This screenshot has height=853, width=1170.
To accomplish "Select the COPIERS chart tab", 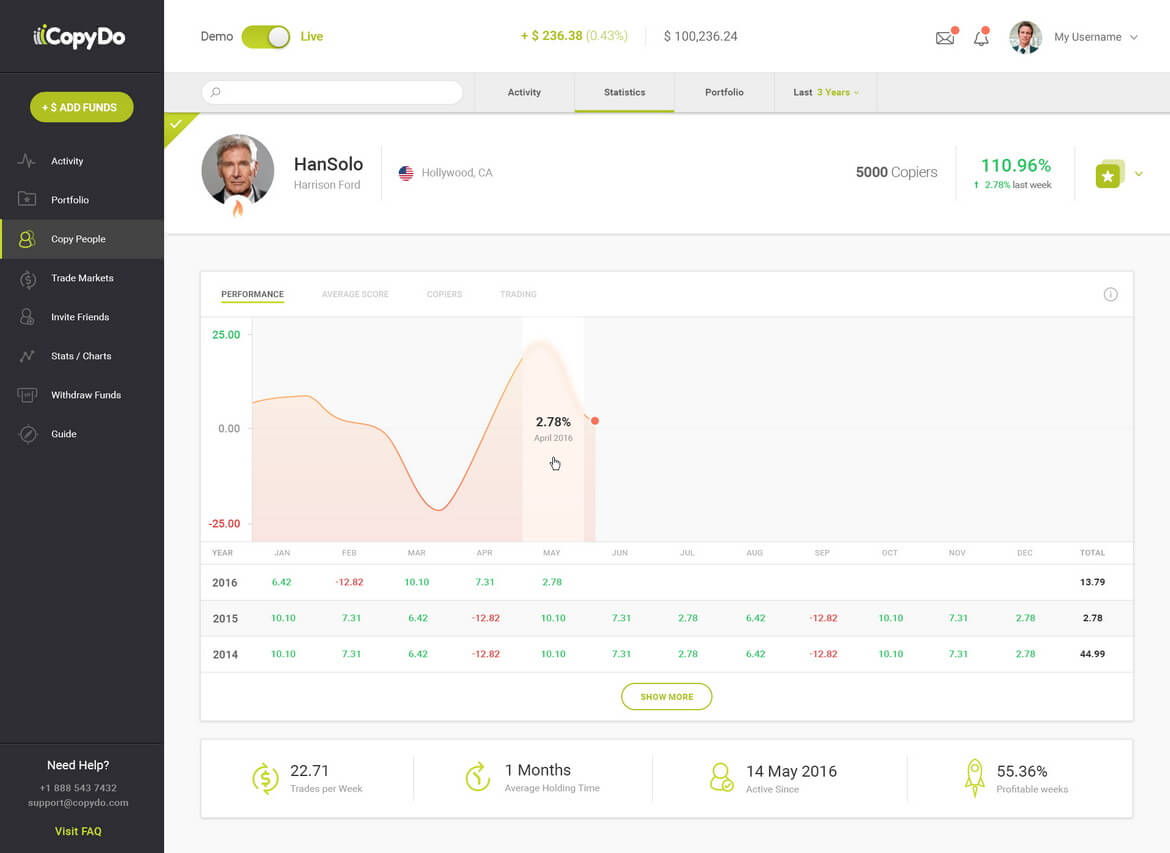I will pos(445,294).
